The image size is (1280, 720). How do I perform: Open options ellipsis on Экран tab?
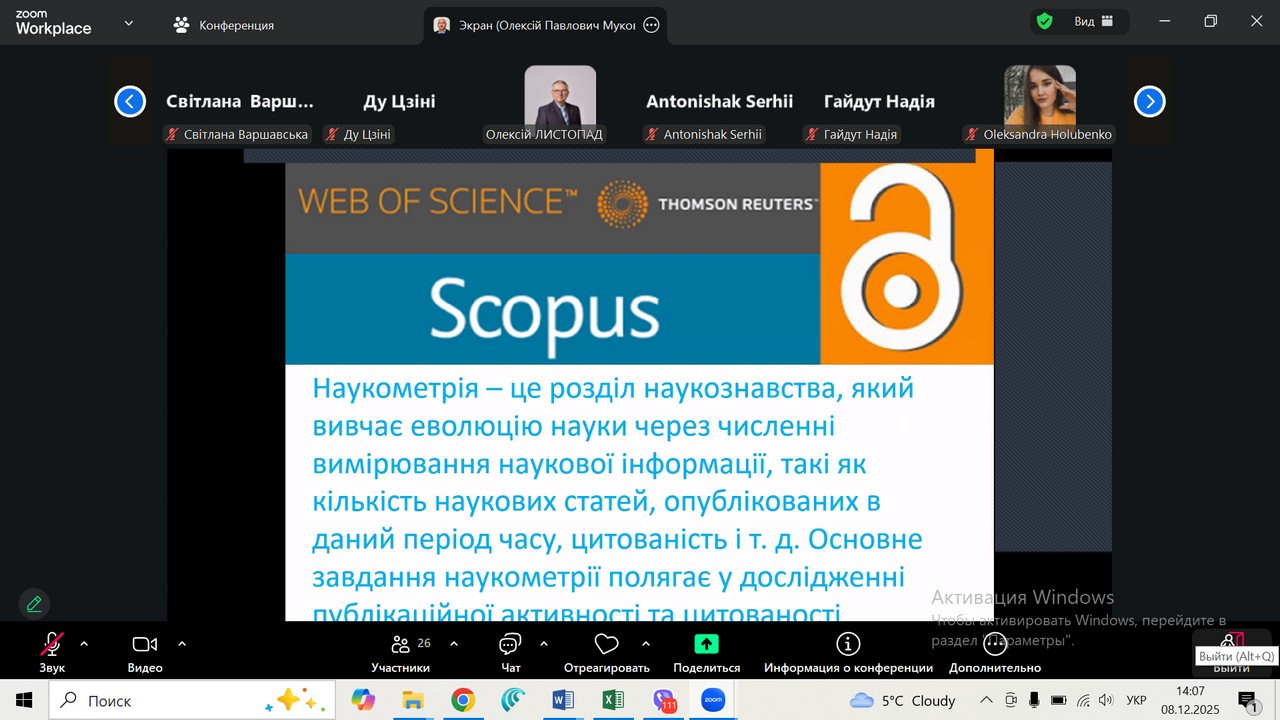652,25
